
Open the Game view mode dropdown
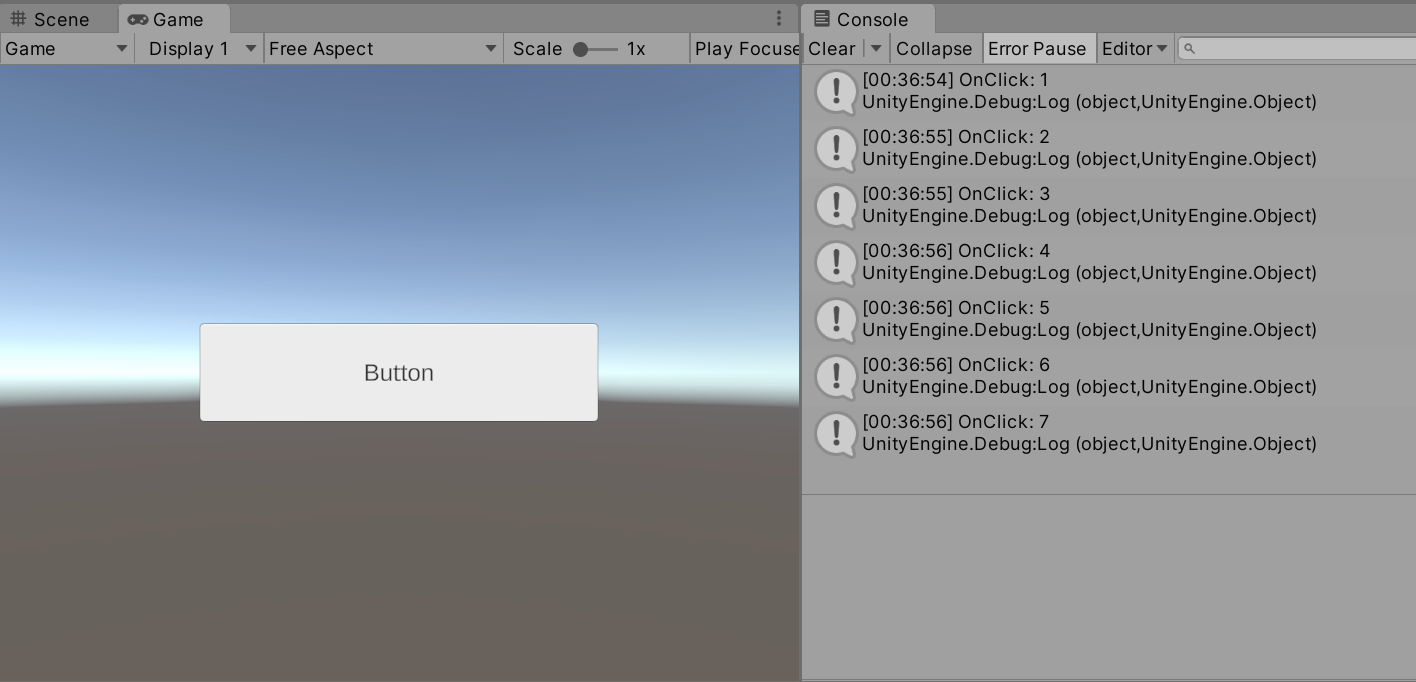coord(67,49)
